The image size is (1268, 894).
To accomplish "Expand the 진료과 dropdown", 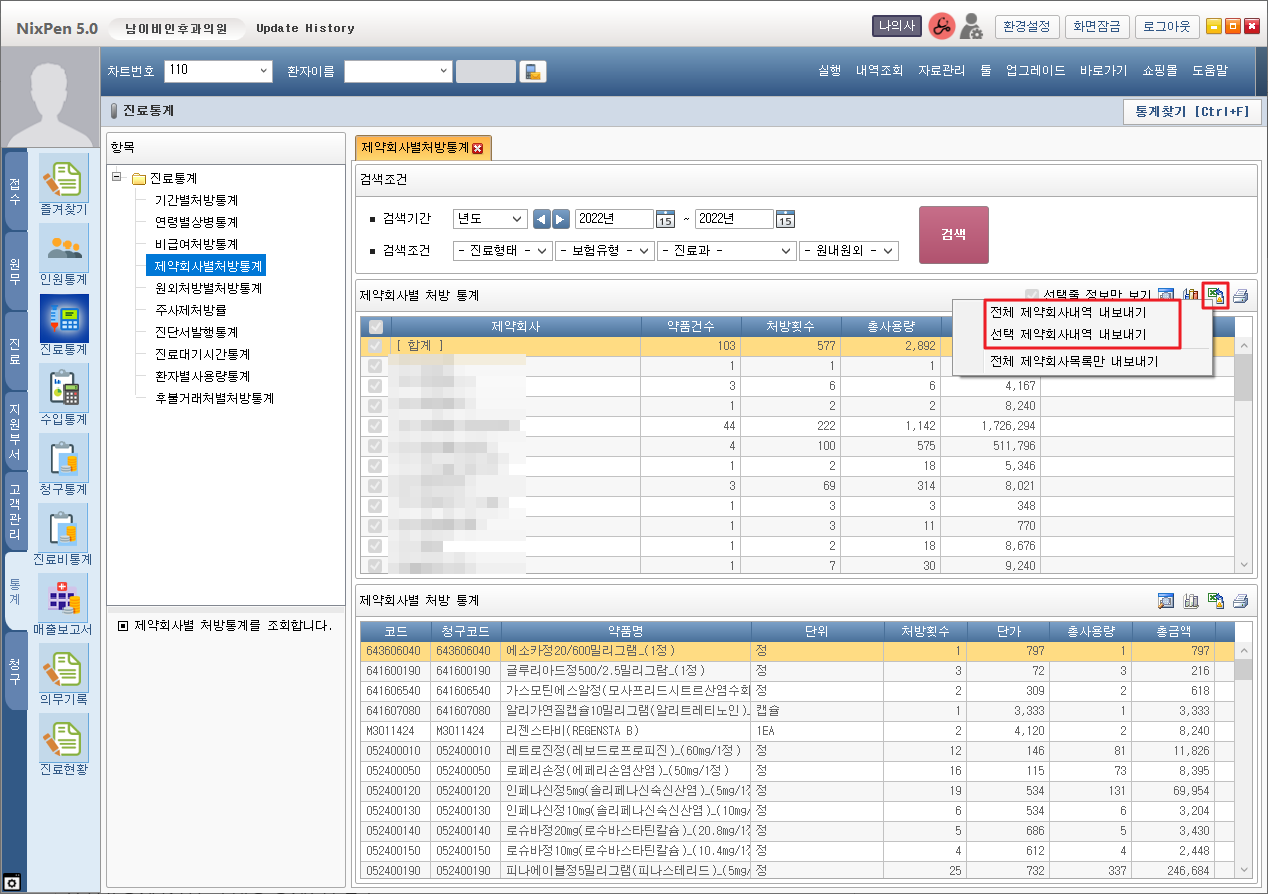I will (726, 251).
